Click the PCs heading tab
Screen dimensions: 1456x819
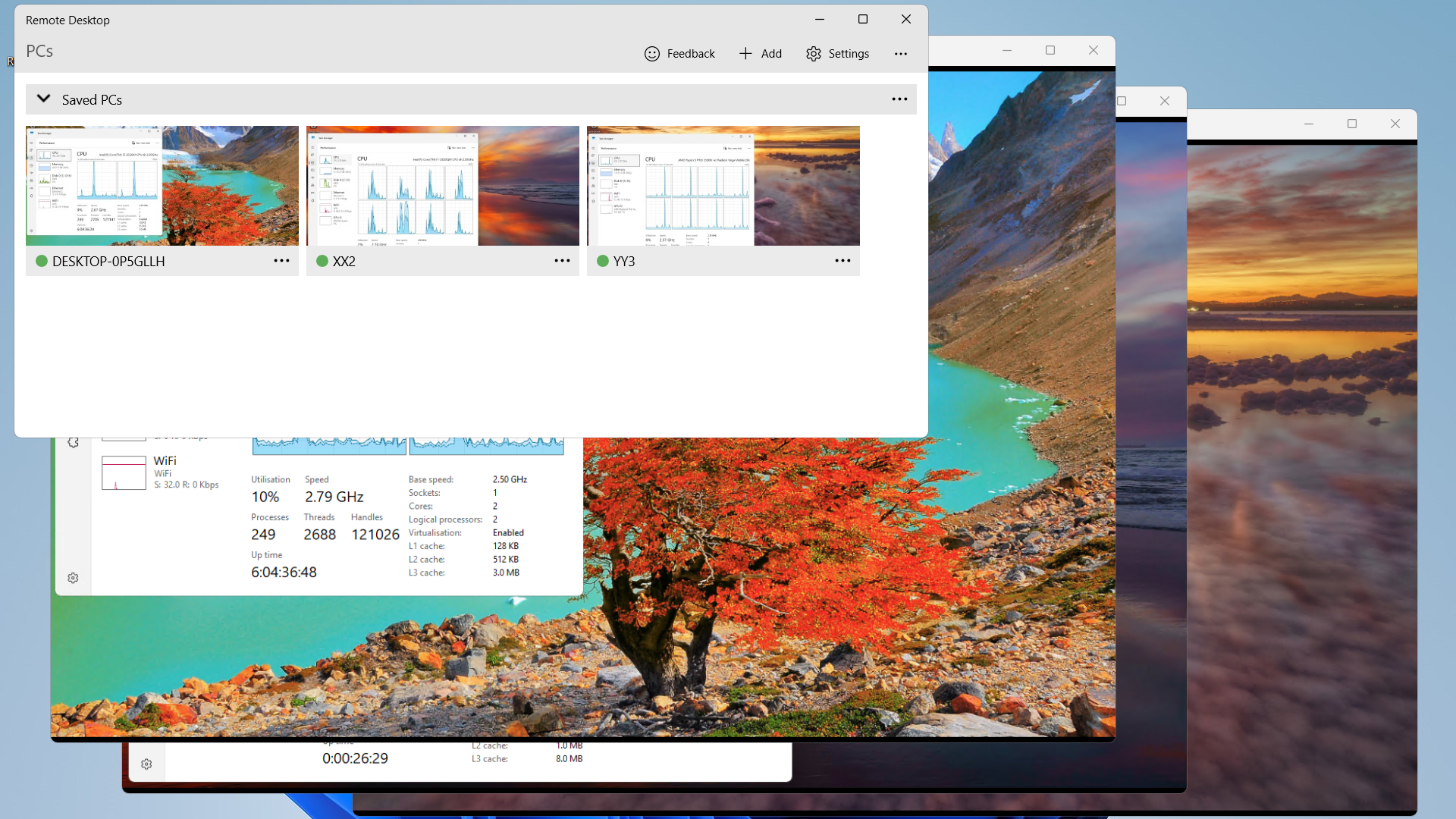point(39,52)
